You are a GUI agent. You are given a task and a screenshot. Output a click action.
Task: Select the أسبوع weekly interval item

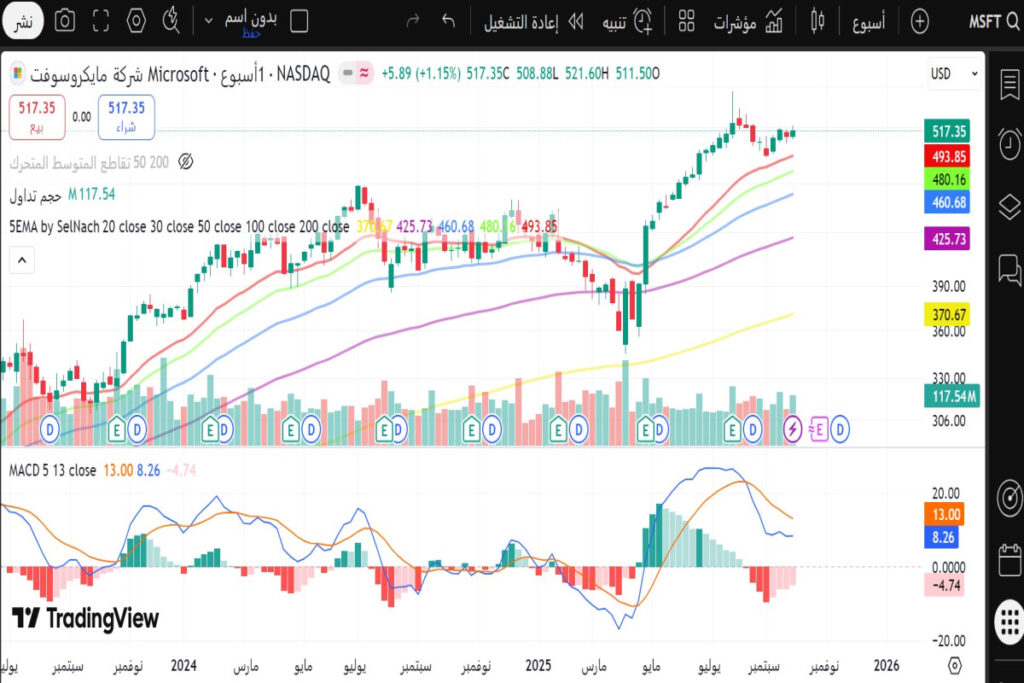point(868,21)
